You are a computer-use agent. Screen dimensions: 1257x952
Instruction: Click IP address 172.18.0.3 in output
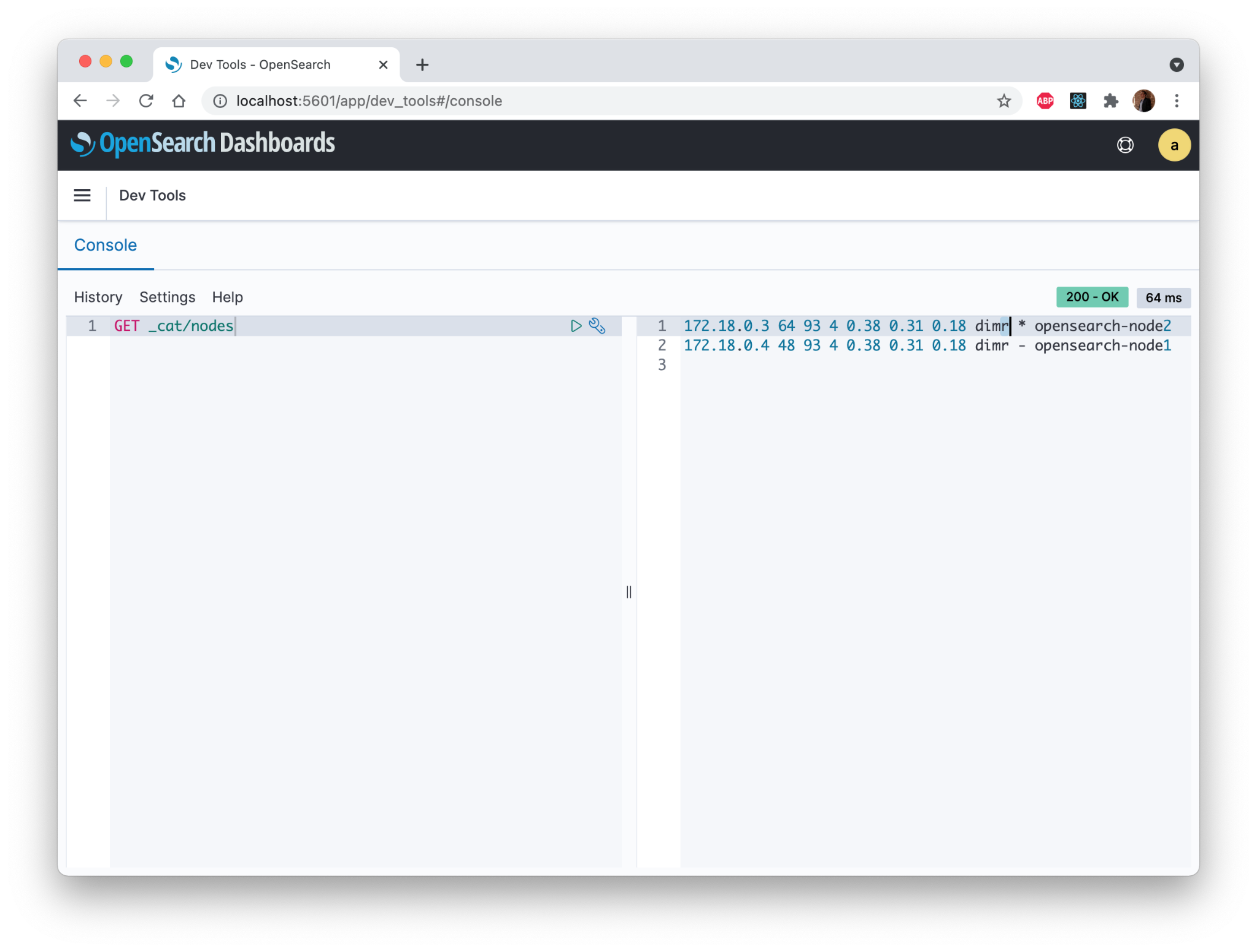point(726,326)
